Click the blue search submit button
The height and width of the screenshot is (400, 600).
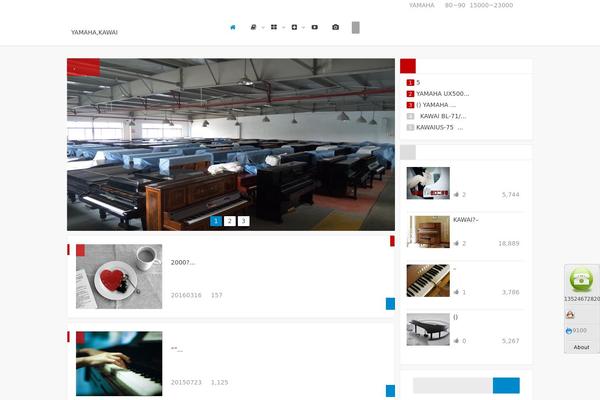click(x=506, y=385)
